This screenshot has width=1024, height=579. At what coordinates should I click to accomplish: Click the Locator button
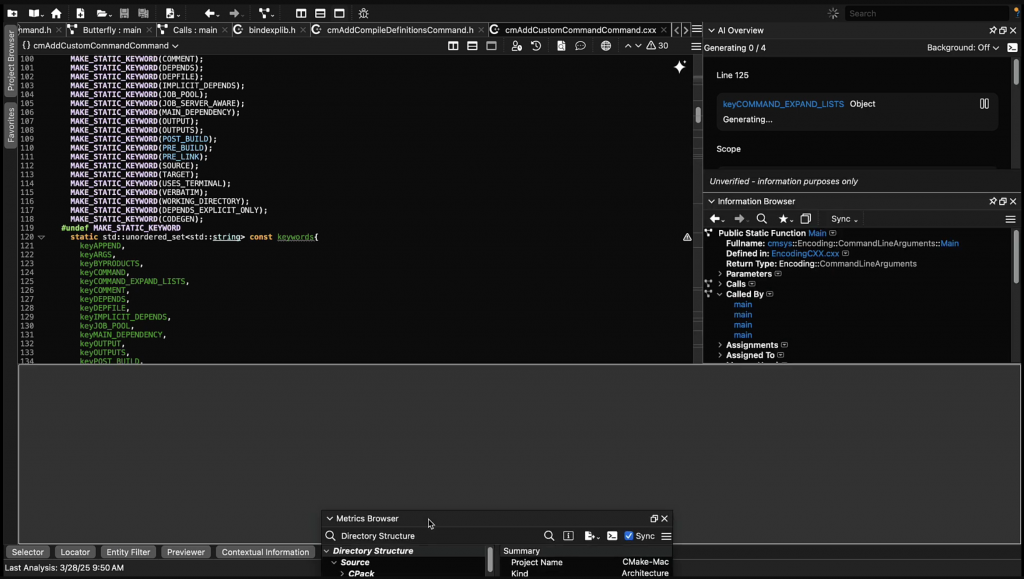tap(75, 552)
